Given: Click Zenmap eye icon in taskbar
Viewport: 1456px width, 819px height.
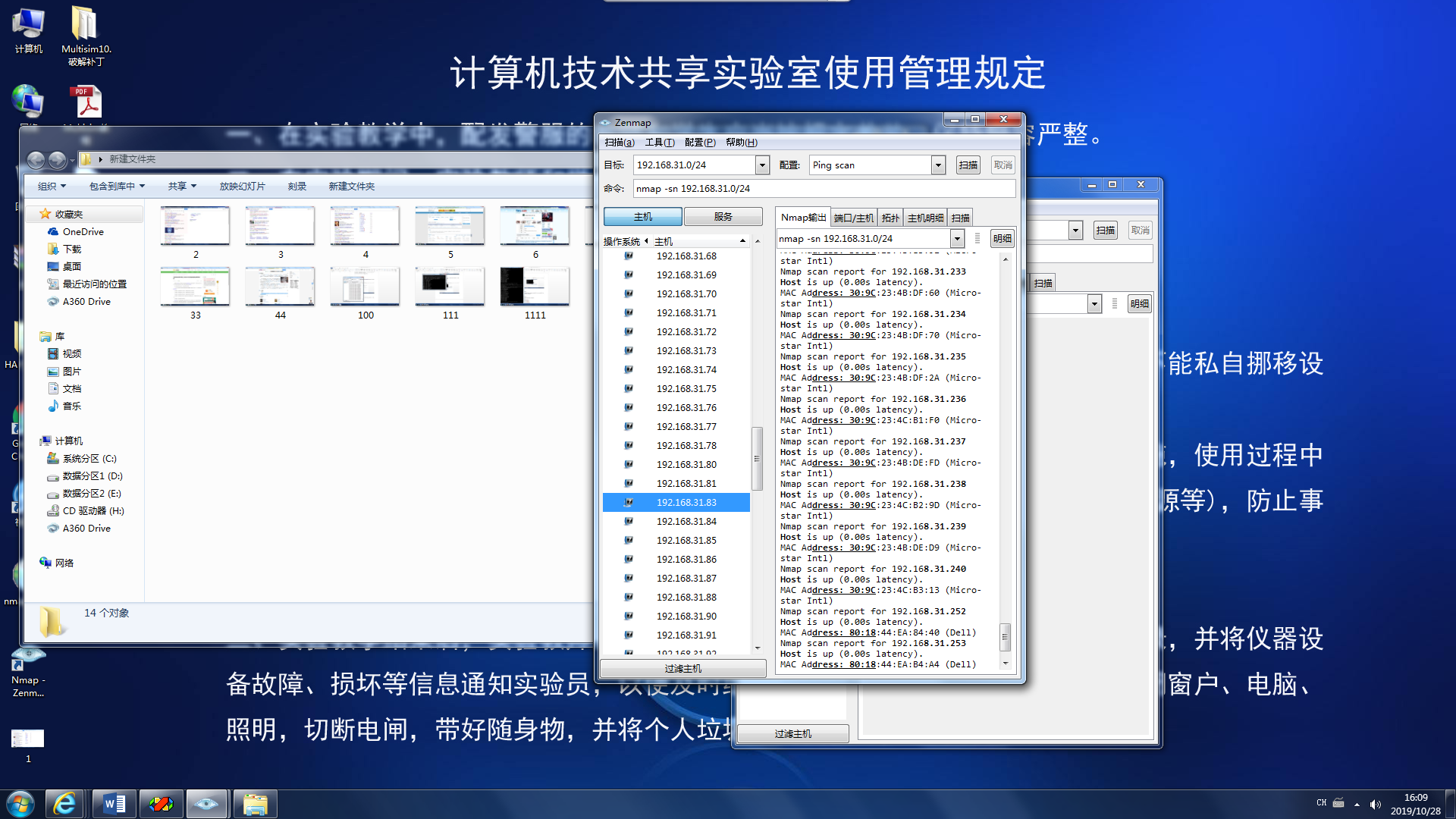Looking at the screenshot, I should click(206, 804).
